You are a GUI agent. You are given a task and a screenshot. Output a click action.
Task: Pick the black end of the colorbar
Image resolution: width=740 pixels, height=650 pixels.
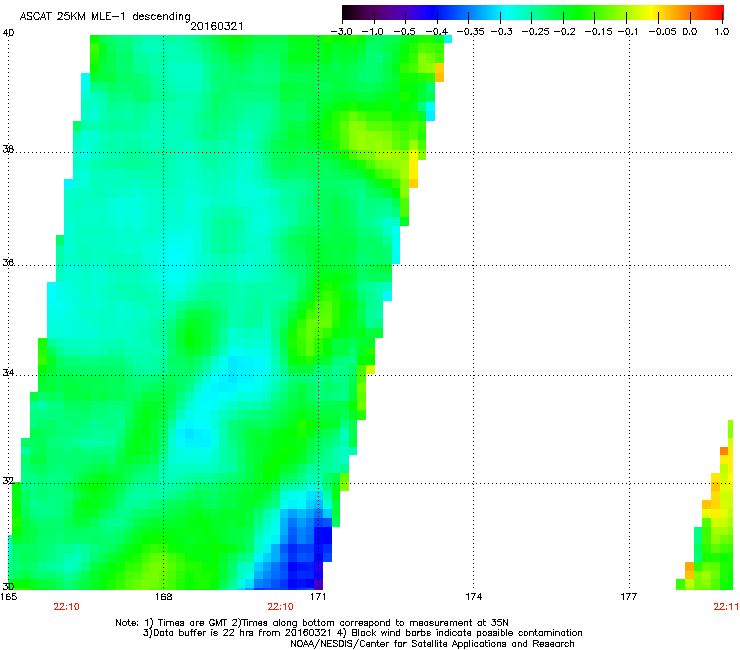(x=348, y=12)
